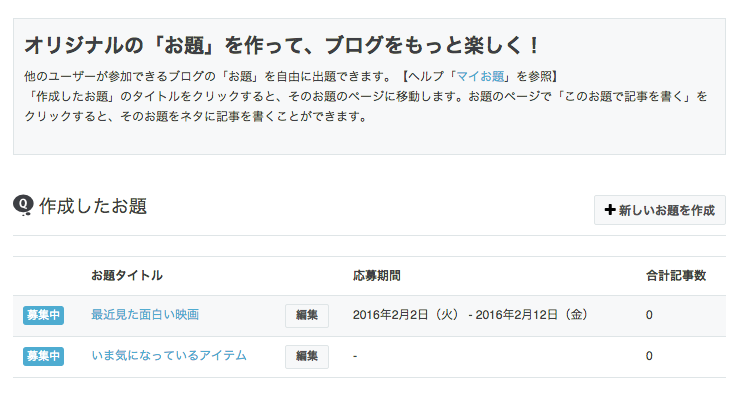
Task: Click the 作成したお題 section heading
Action: pos(93,206)
